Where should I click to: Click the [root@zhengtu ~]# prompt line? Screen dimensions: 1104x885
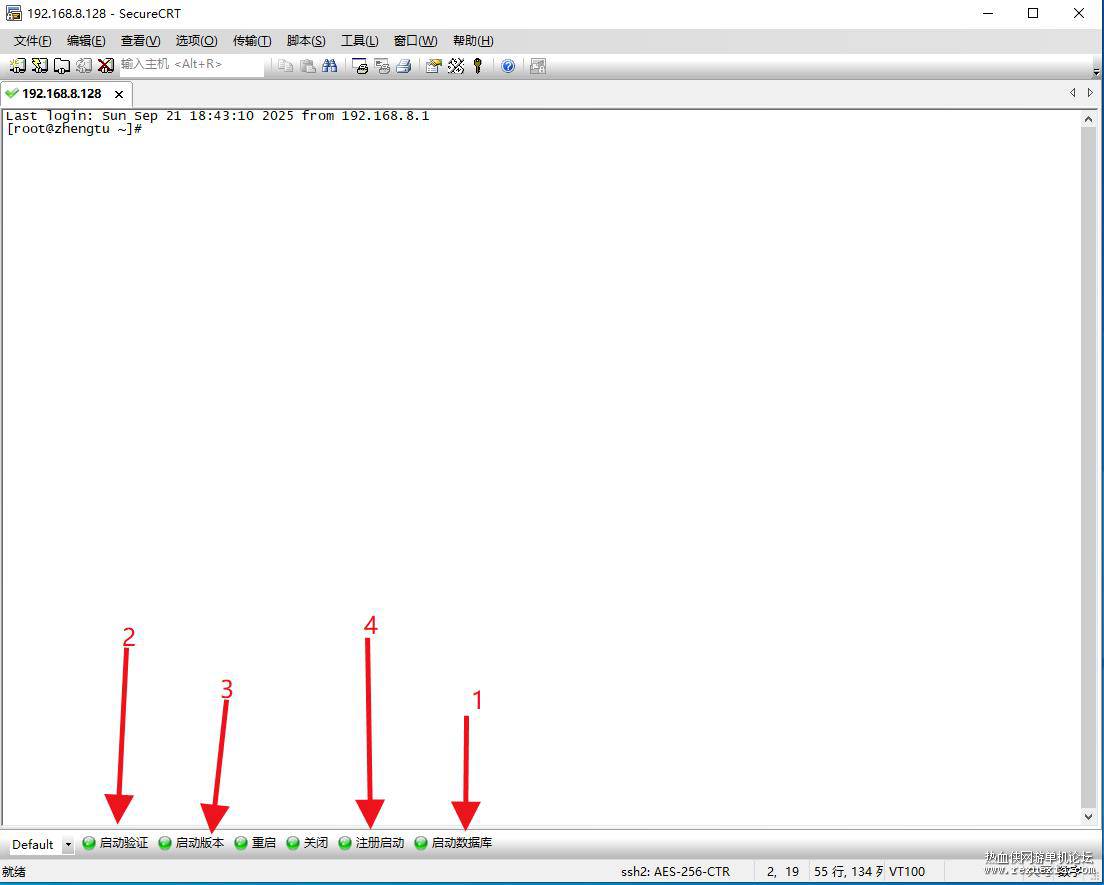point(74,129)
